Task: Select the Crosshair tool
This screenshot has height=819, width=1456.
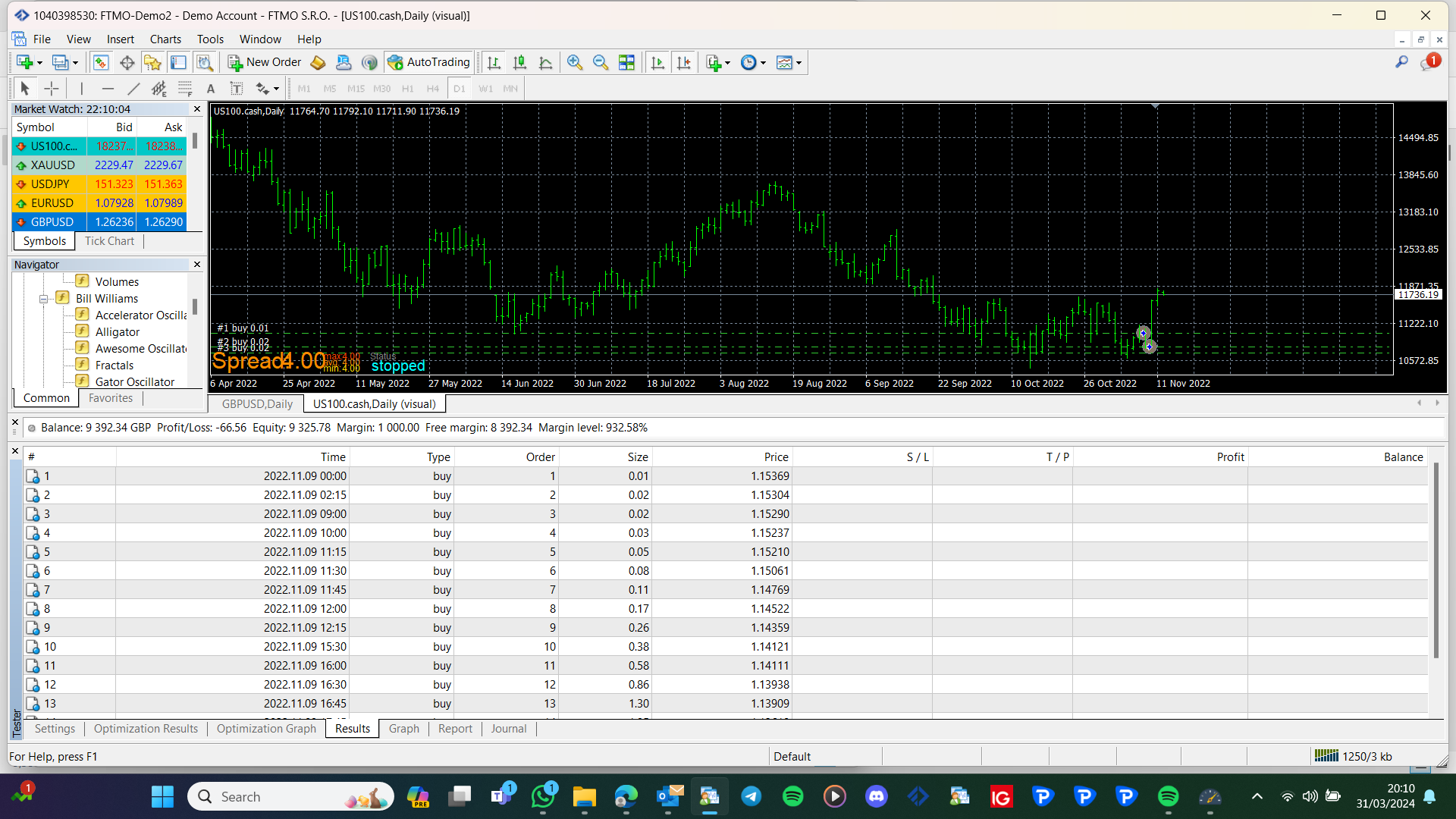Action: pyautogui.click(x=51, y=89)
